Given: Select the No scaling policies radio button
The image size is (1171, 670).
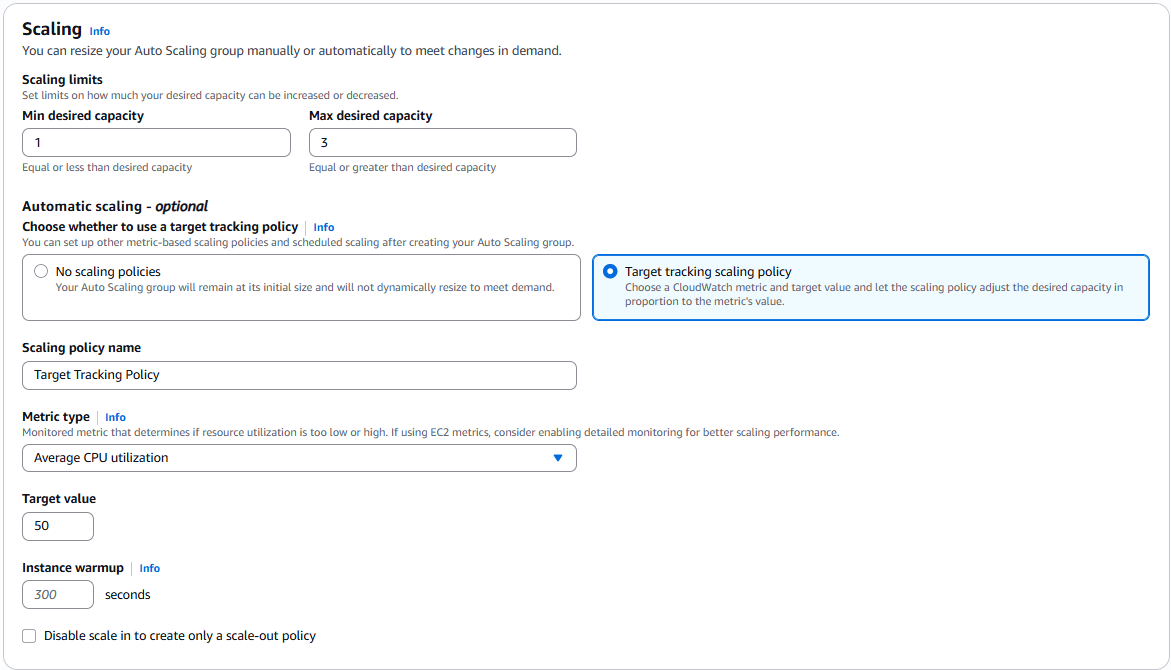Looking at the screenshot, I should coord(41,271).
